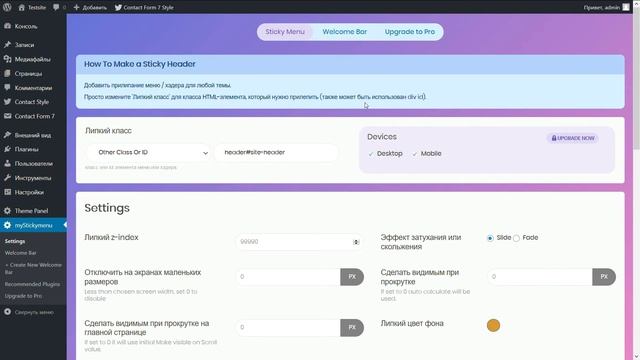Image resolution: width=640 pixels, height=360 pixels.
Task: Click the Инструменты wrench icon
Action: click(x=7, y=178)
